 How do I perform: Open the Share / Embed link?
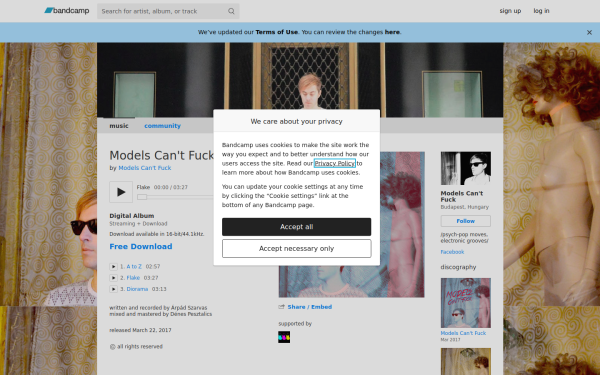click(x=310, y=307)
